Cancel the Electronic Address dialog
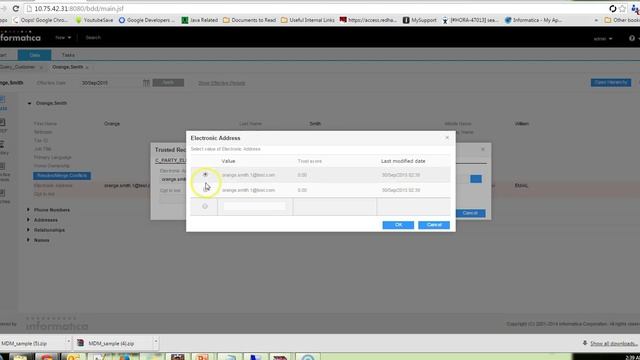The width and height of the screenshot is (640, 360). click(x=434, y=225)
